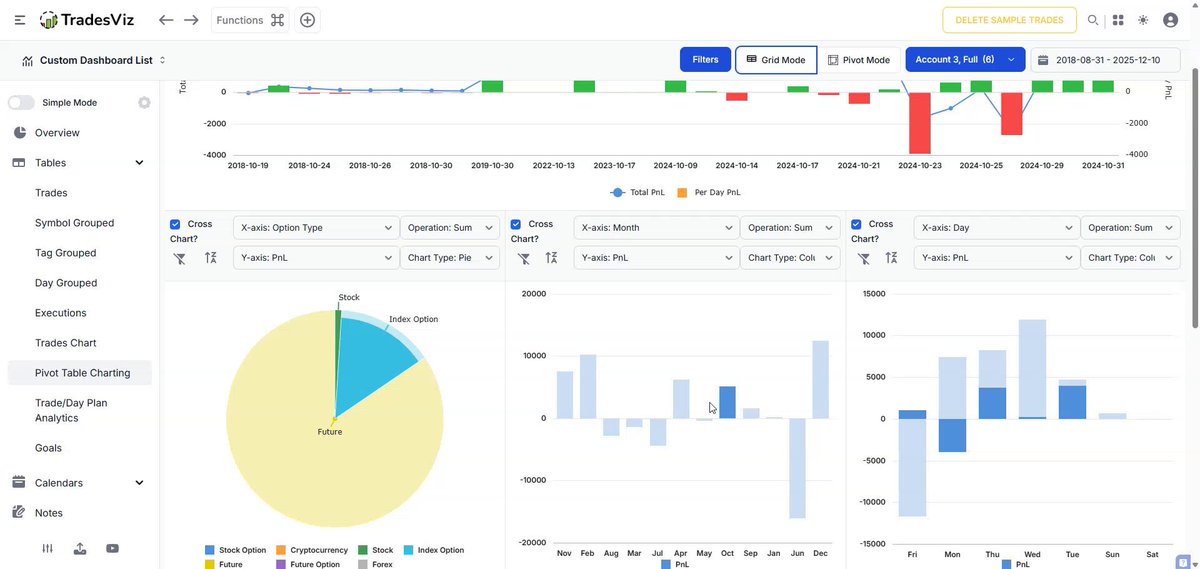The height and width of the screenshot is (569, 1200).
Task: Click the Delete Sample Trades button
Action: [x=1009, y=20]
